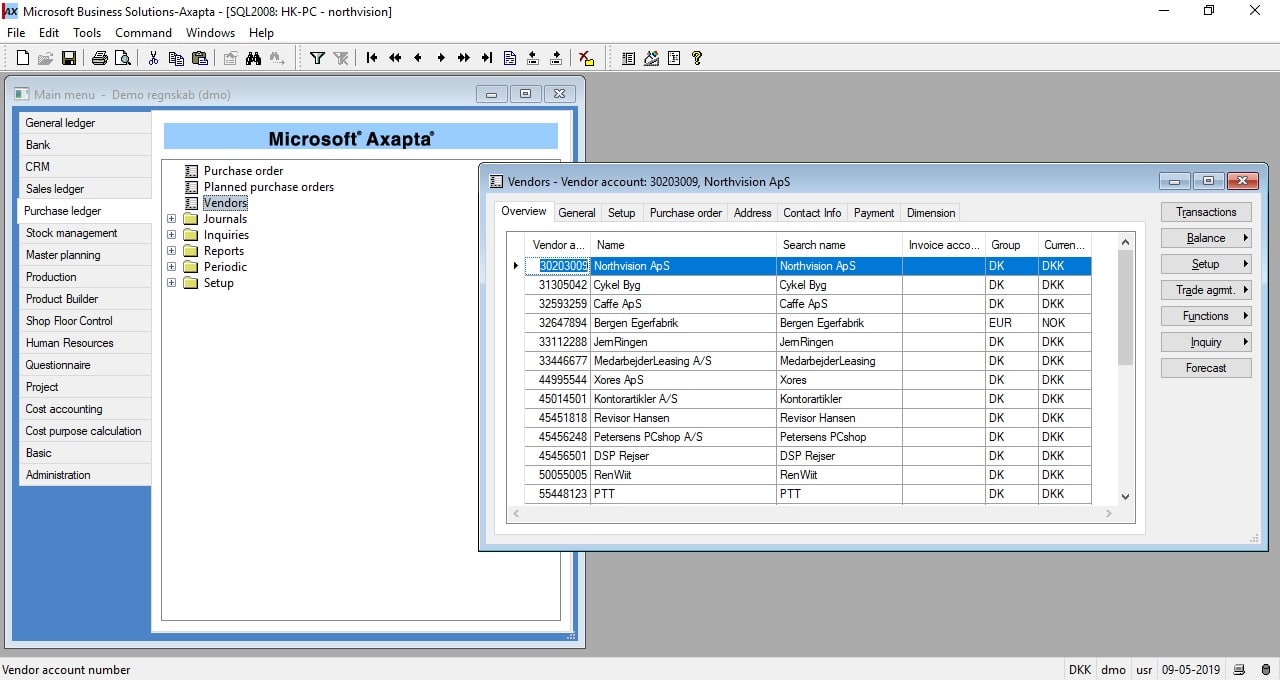The width and height of the screenshot is (1280, 680).
Task: Click the delete record red X icon
Action: point(587,58)
